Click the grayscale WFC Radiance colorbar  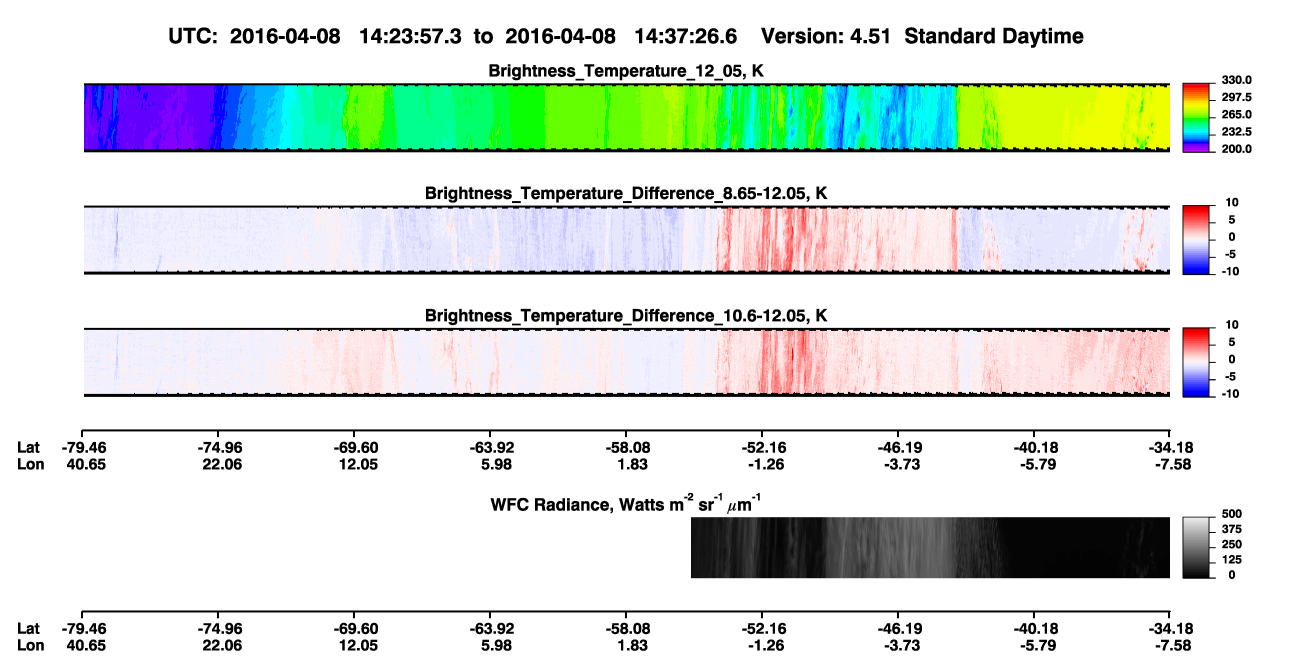pyautogui.click(x=1196, y=547)
